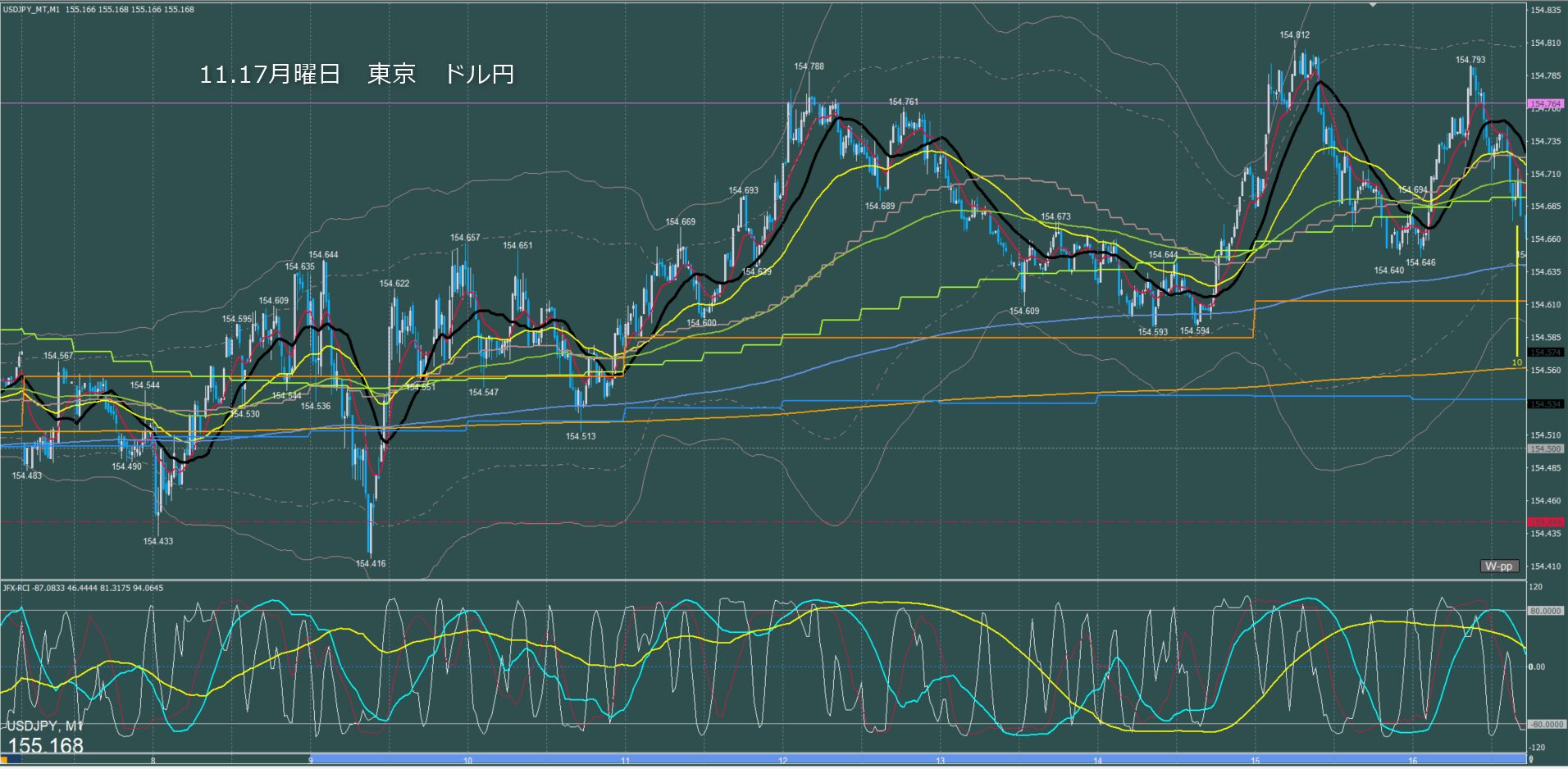Screen dimensions: 1568x769
Task: Click the red price tag on price axis
Action: (x=1546, y=522)
